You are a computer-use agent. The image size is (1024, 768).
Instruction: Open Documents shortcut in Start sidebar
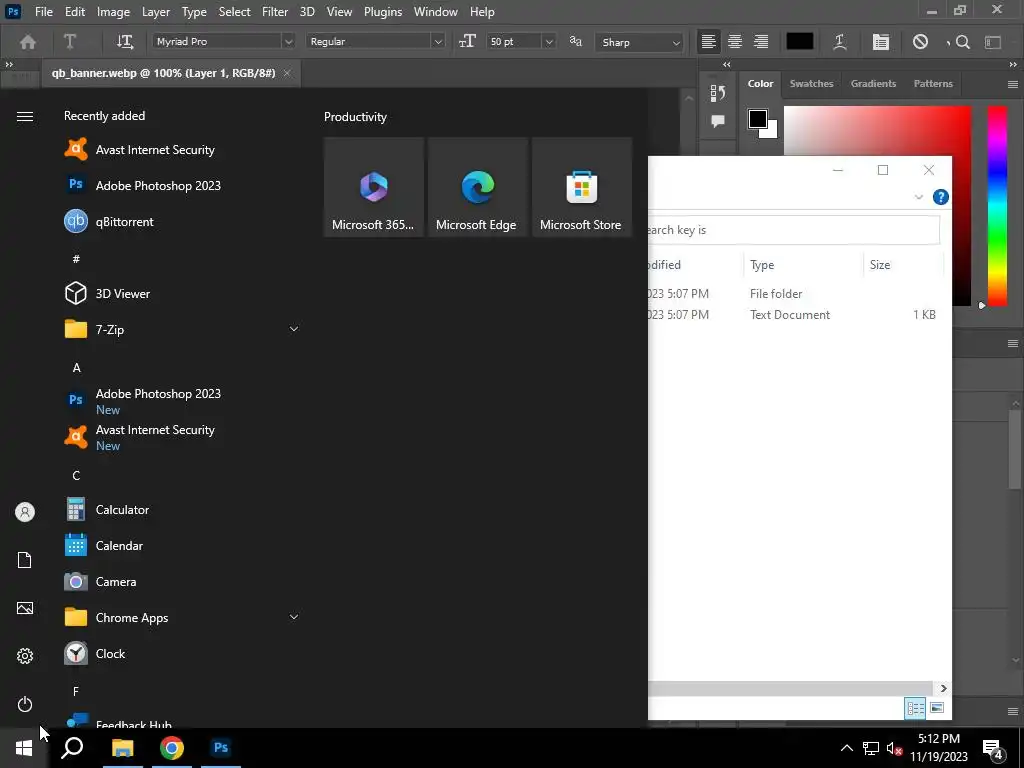pyautogui.click(x=25, y=560)
